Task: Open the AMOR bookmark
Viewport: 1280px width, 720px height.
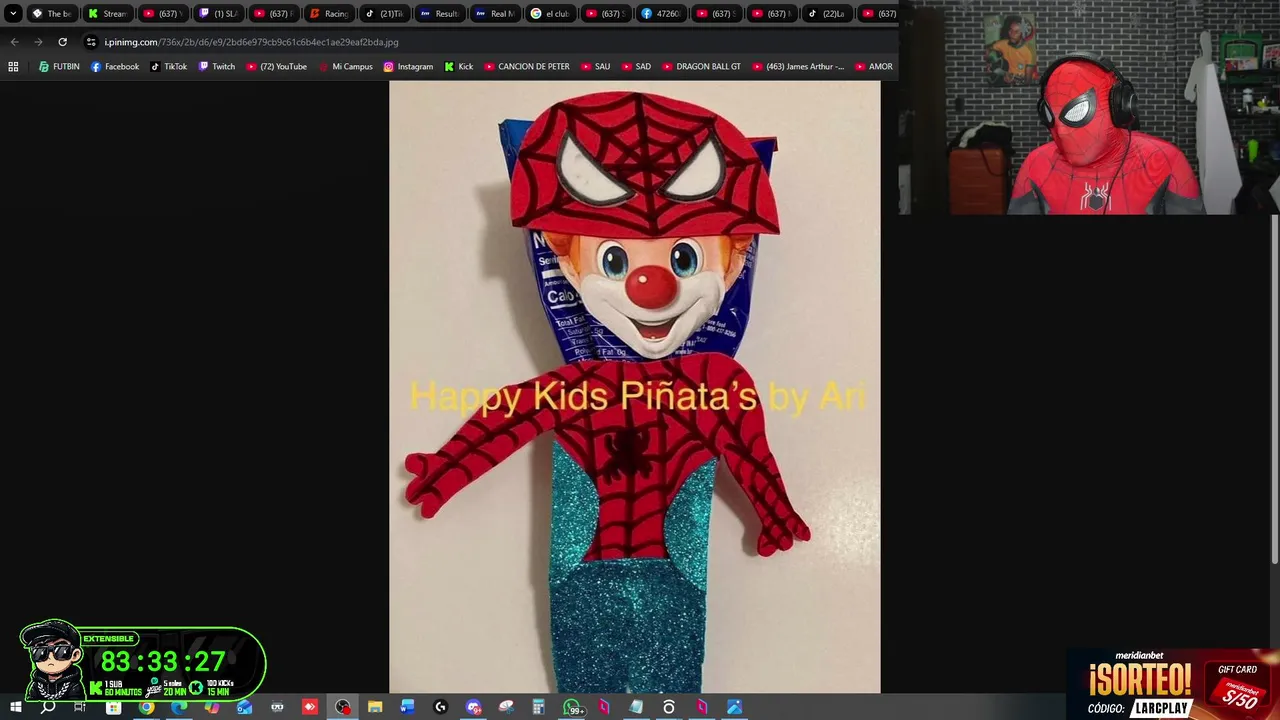Action: point(874,67)
